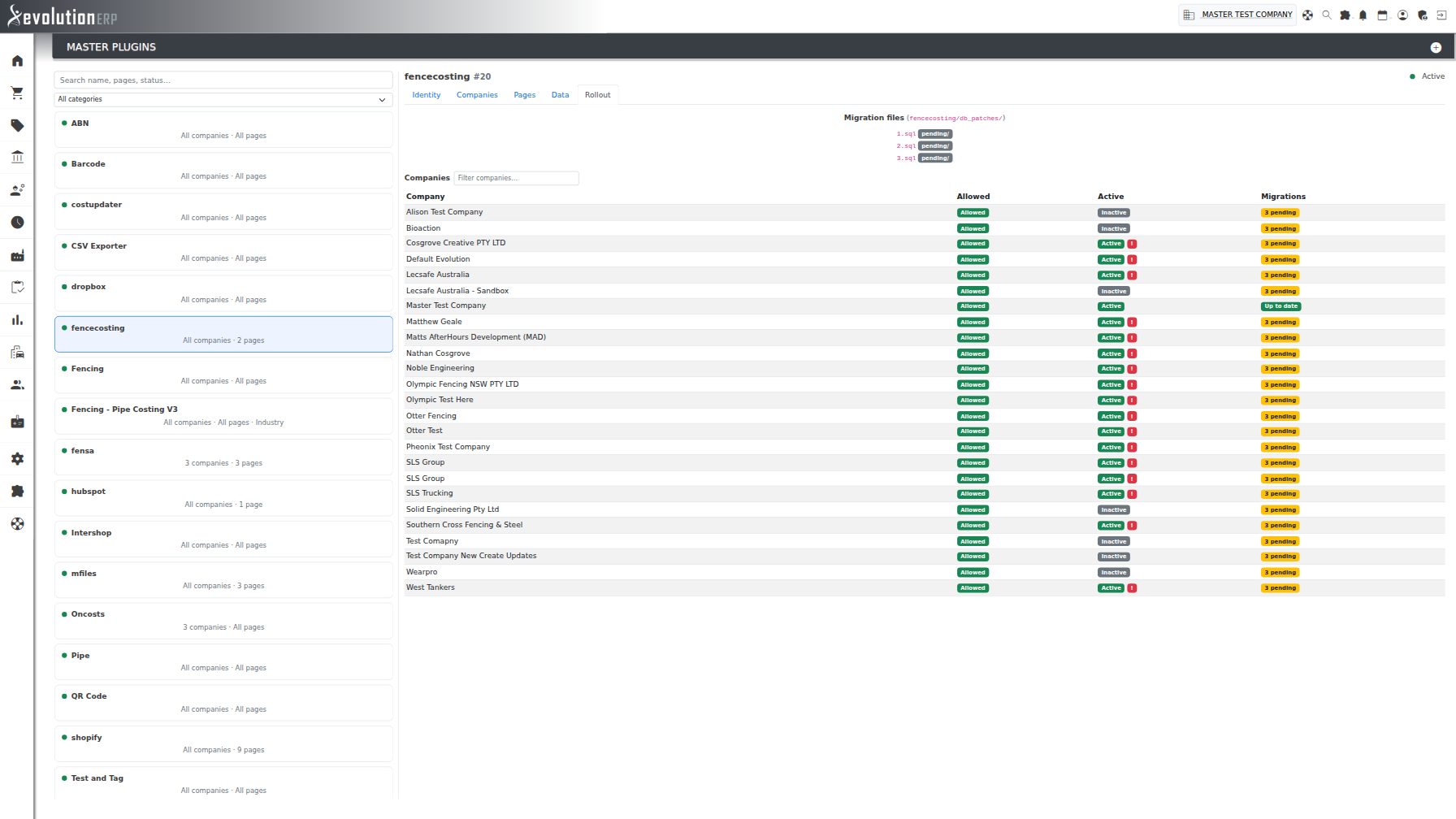
Task: Add a new plugin with plus icon
Action: click(x=1436, y=47)
